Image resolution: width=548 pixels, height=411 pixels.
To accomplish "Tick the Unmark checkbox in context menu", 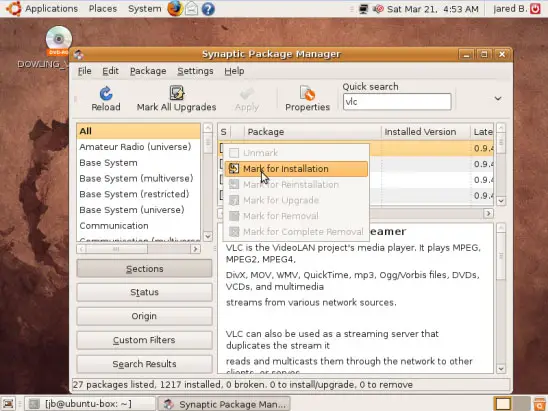I will [x=234, y=153].
